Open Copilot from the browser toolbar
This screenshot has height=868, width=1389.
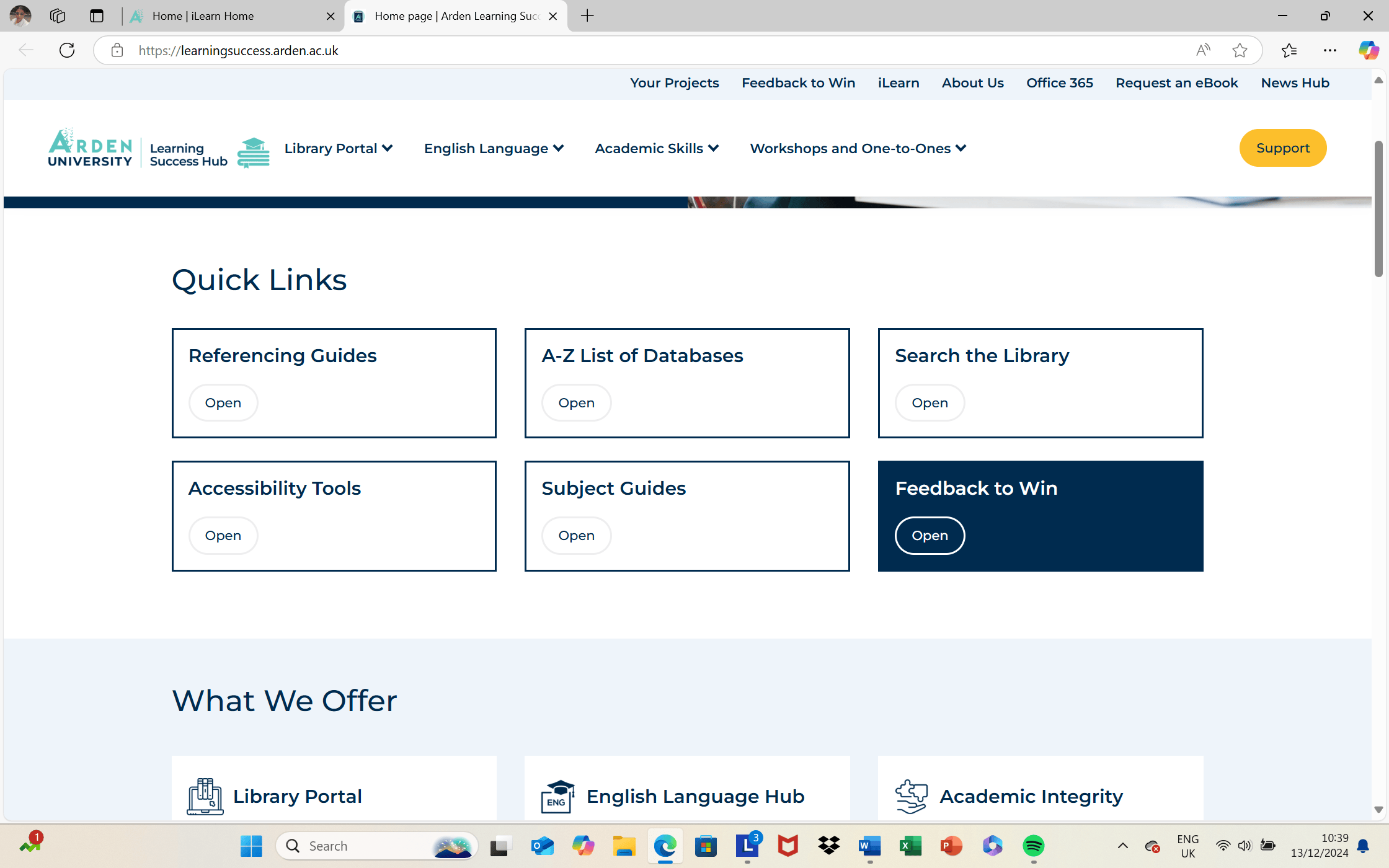click(1368, 50)
